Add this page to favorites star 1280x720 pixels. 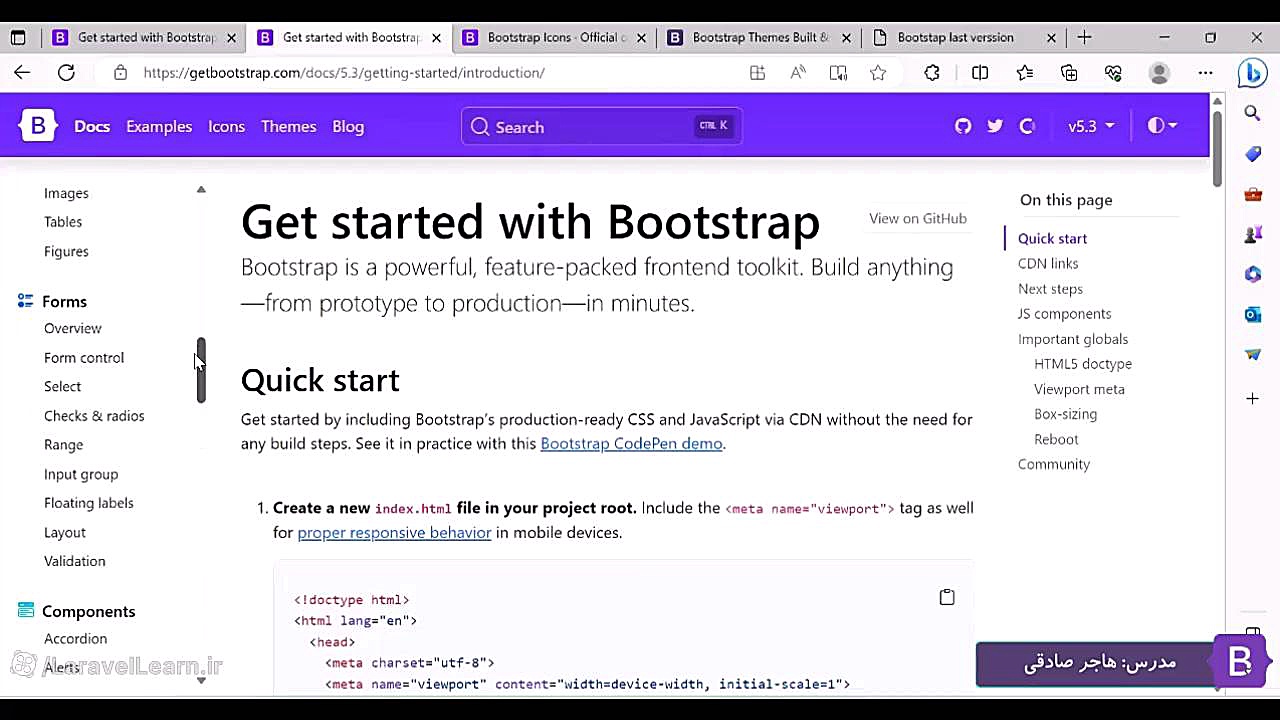click(878, 72)
